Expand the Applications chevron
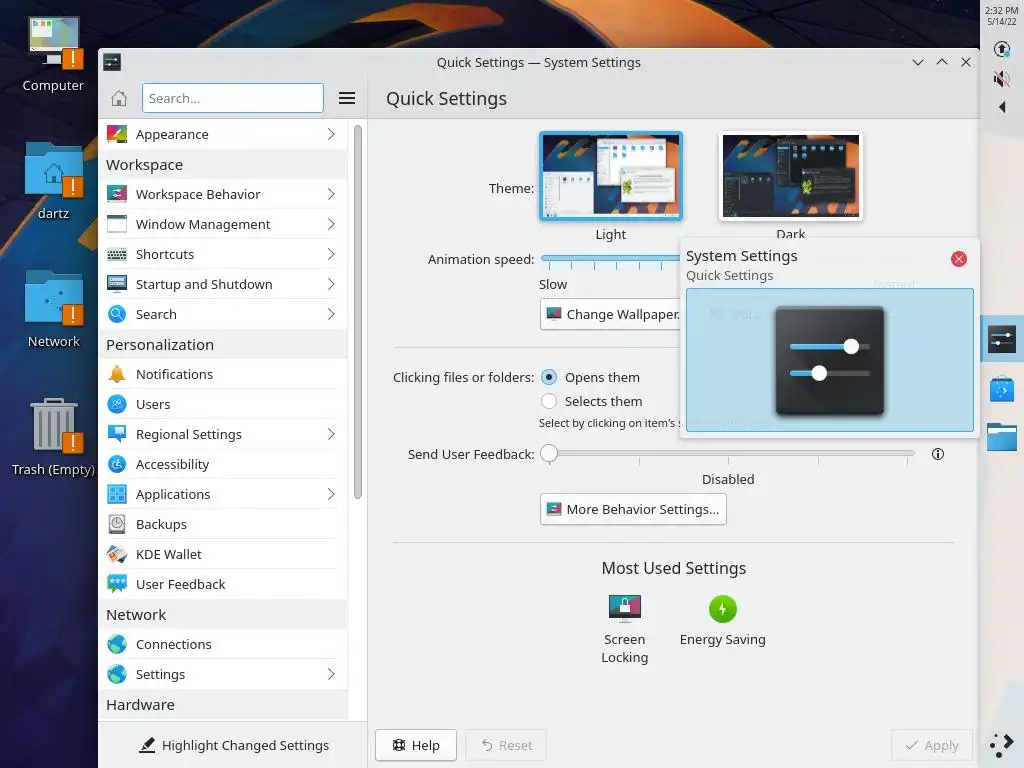Image resolution: width=1024 pixels, height=768 pixels. [331, 494]
